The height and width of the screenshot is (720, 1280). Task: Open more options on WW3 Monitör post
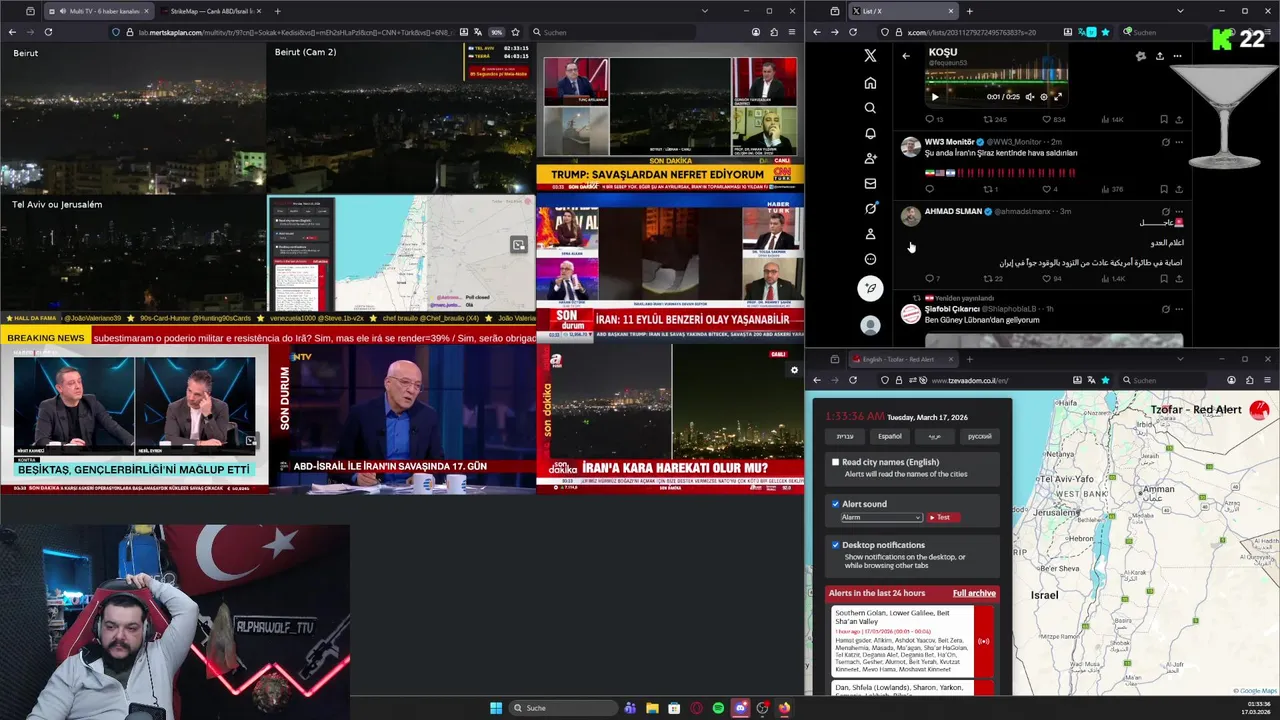(x=1179, y=142)
